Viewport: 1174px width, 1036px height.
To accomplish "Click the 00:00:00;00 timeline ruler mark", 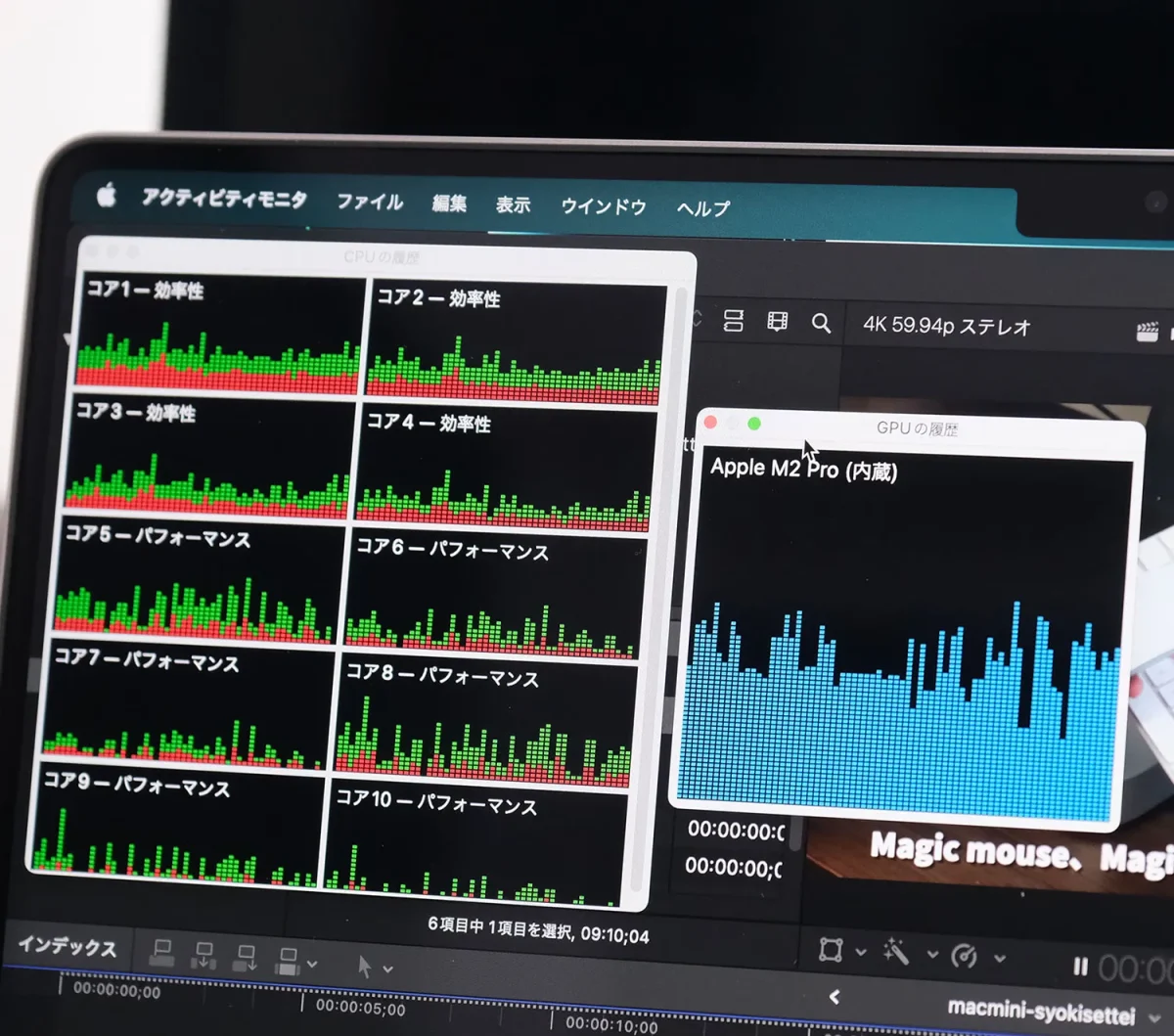I will point(116,990).
